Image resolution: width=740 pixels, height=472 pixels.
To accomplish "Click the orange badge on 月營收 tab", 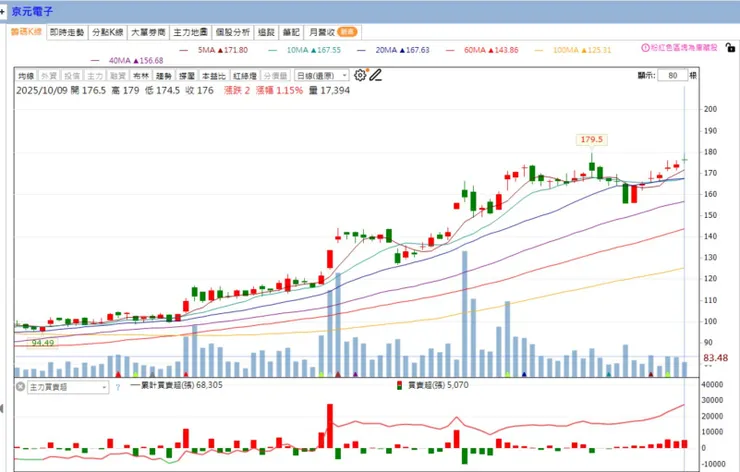I will (x=348, y=32).
